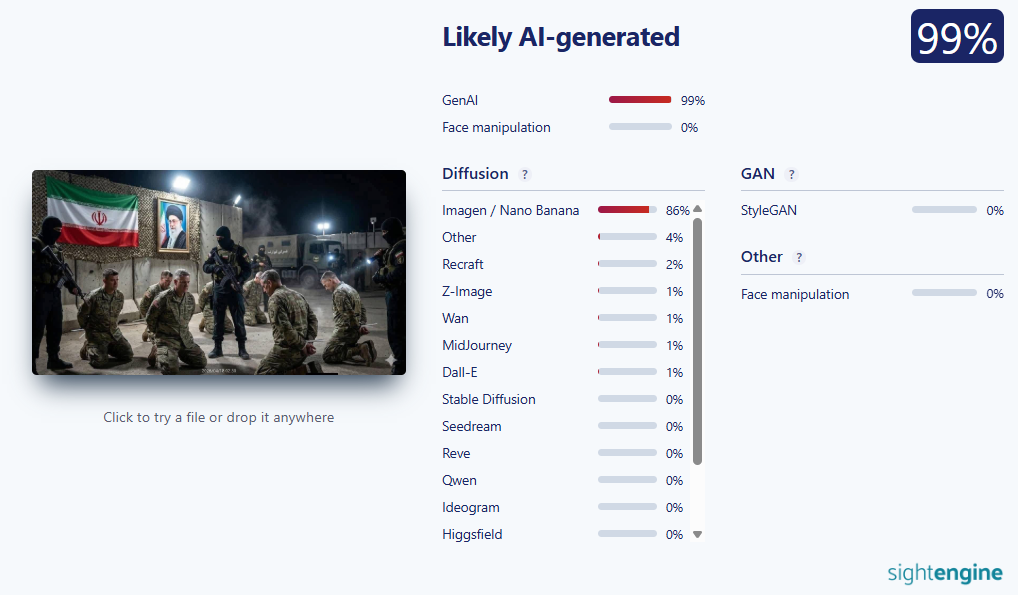Click the Imagen / Nano Banana score bar
1018x595 pixels.
coord(629,210)
